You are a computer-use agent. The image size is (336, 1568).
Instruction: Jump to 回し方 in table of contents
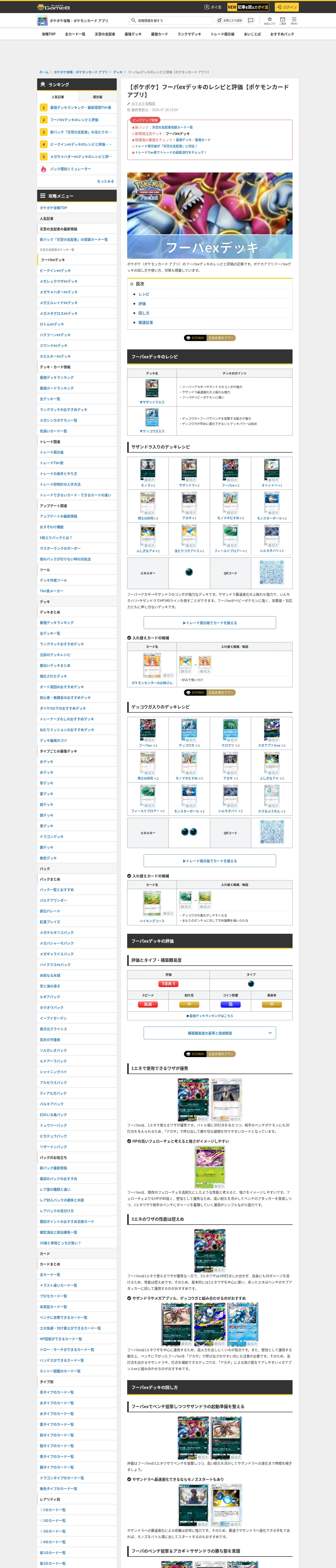click(x=144, y=313)
